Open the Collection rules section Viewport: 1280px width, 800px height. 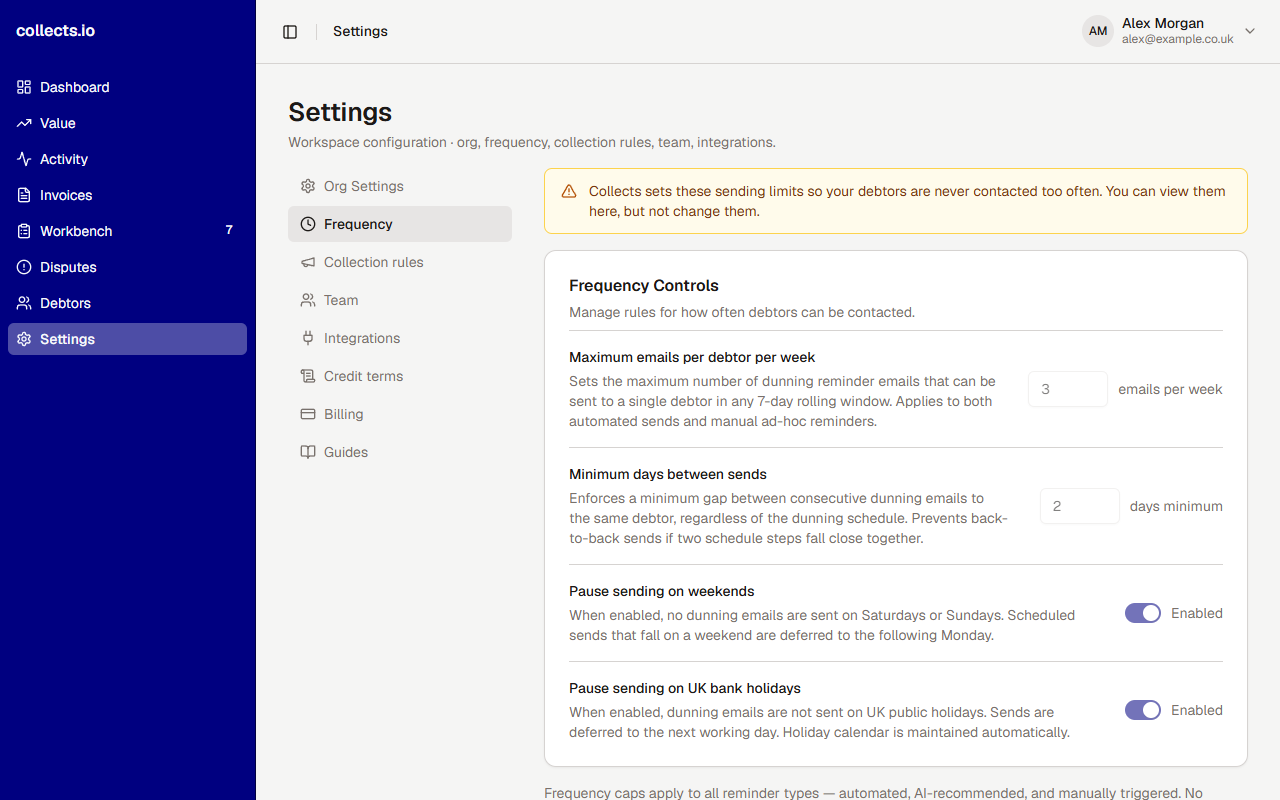tap(400, 262)
